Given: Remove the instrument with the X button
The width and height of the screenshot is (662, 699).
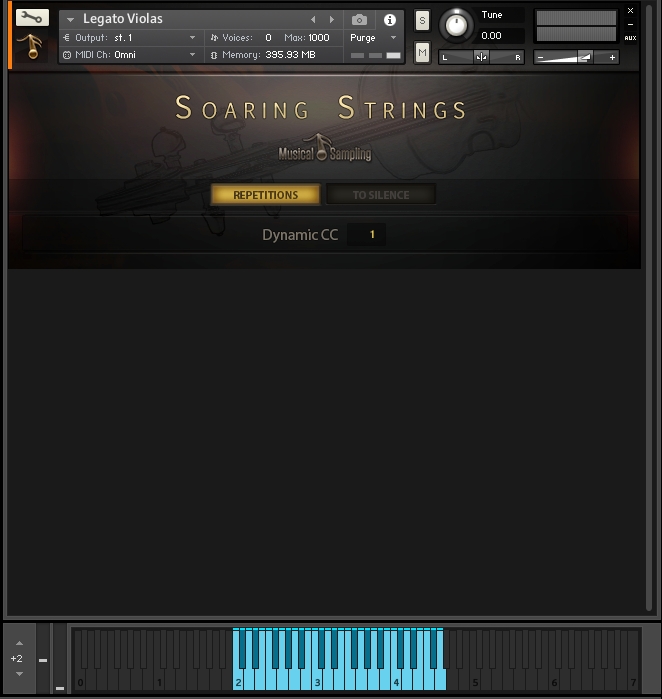Looking at the screenshot, I should point(630,10).
